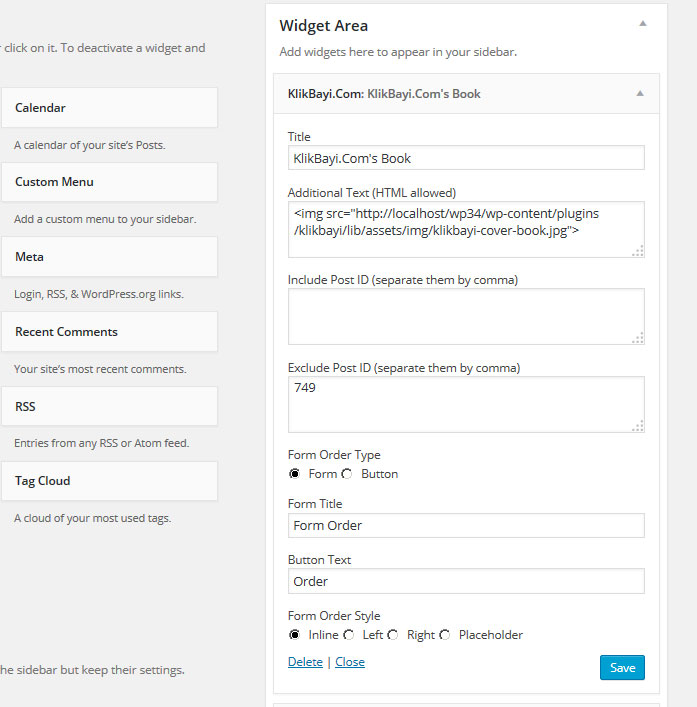Edit the Button Text field
This screenshot has width=697, height=707.
[466, 581]
